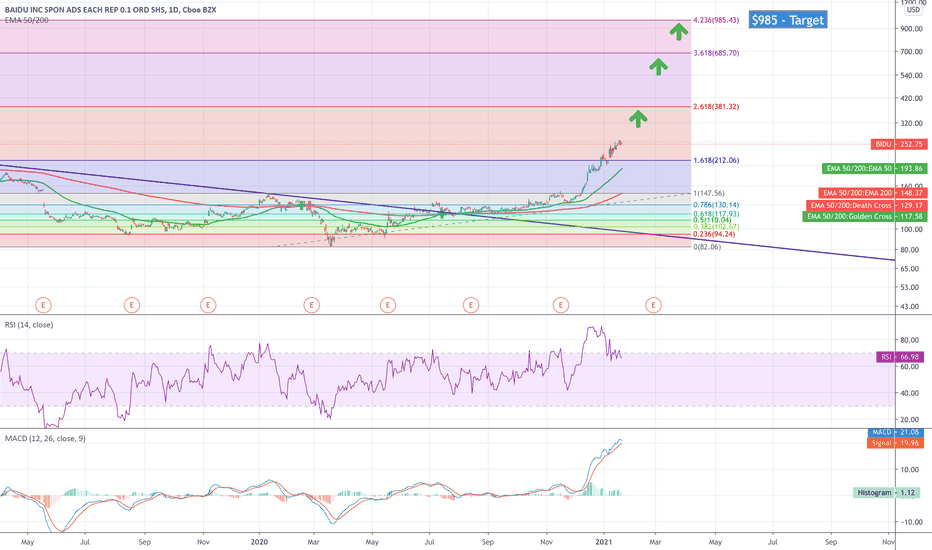932x550 pixels.
Task: Click the RSI (14, close) pane legend
Action: click(x=29, y=325)
